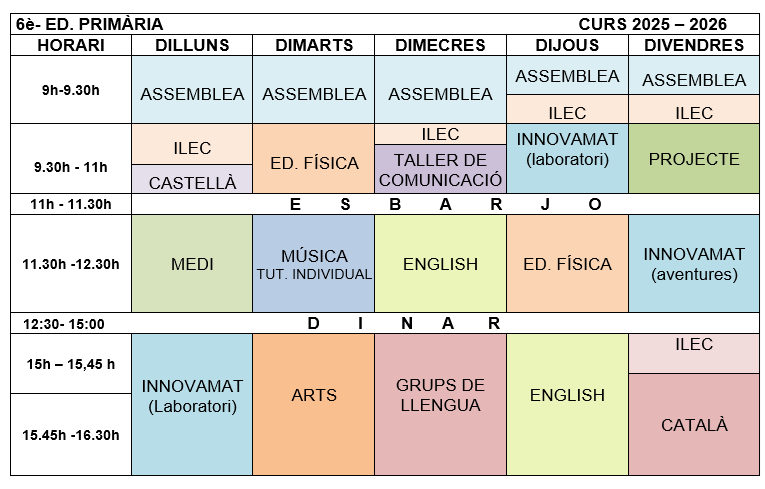
Task: Click the orange ARTS cell
Action: click(x=313, y=395)
